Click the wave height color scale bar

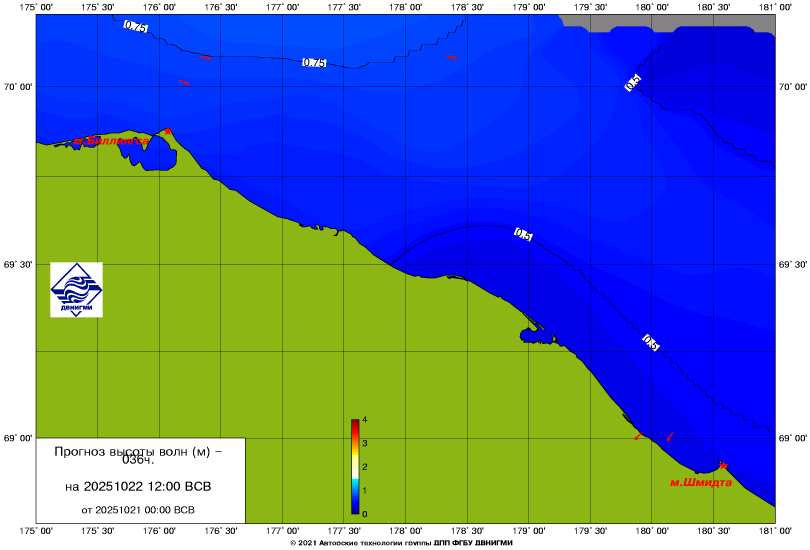[x=355, y=466]
